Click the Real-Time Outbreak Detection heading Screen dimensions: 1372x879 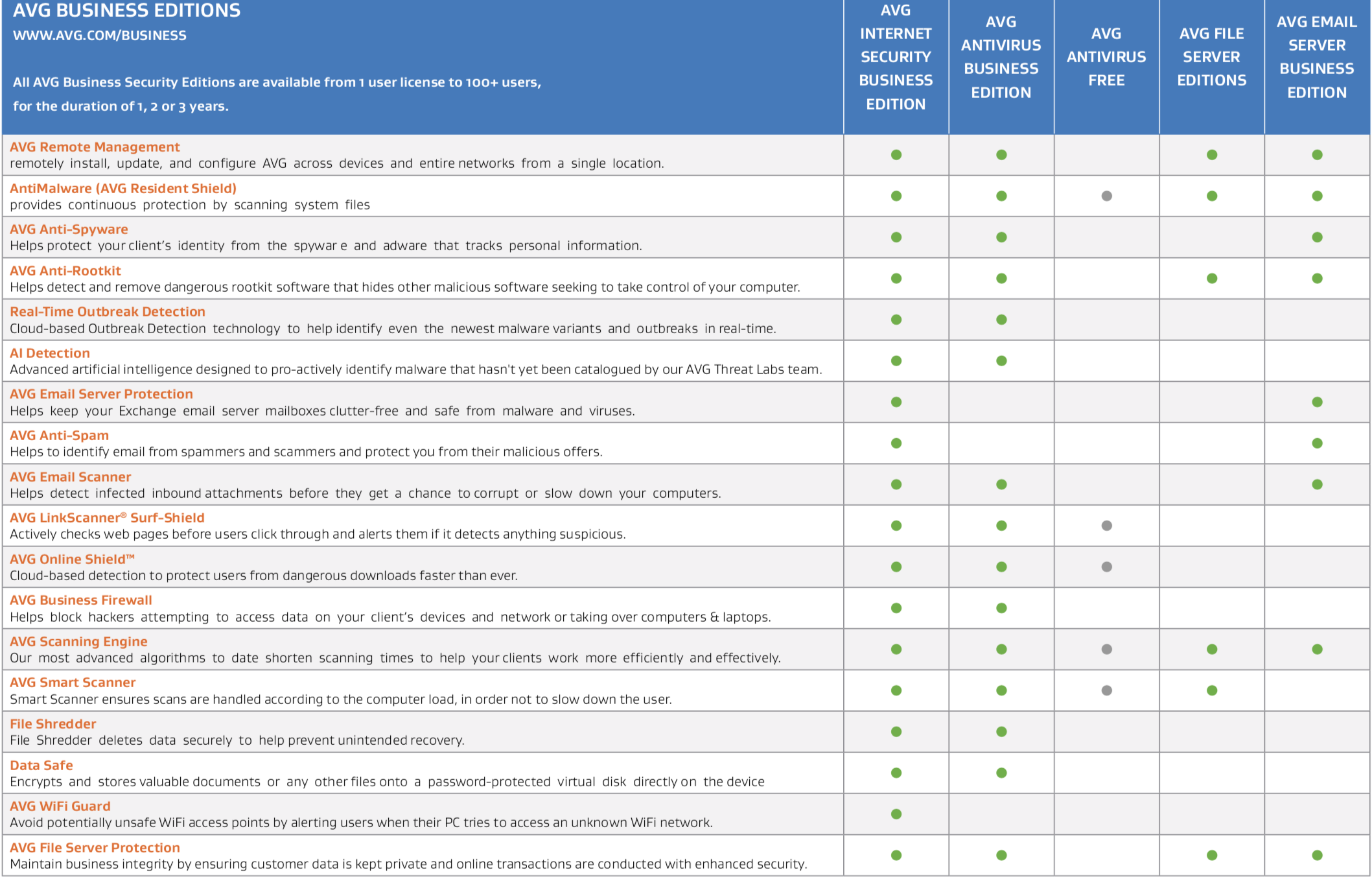[108, 312]
